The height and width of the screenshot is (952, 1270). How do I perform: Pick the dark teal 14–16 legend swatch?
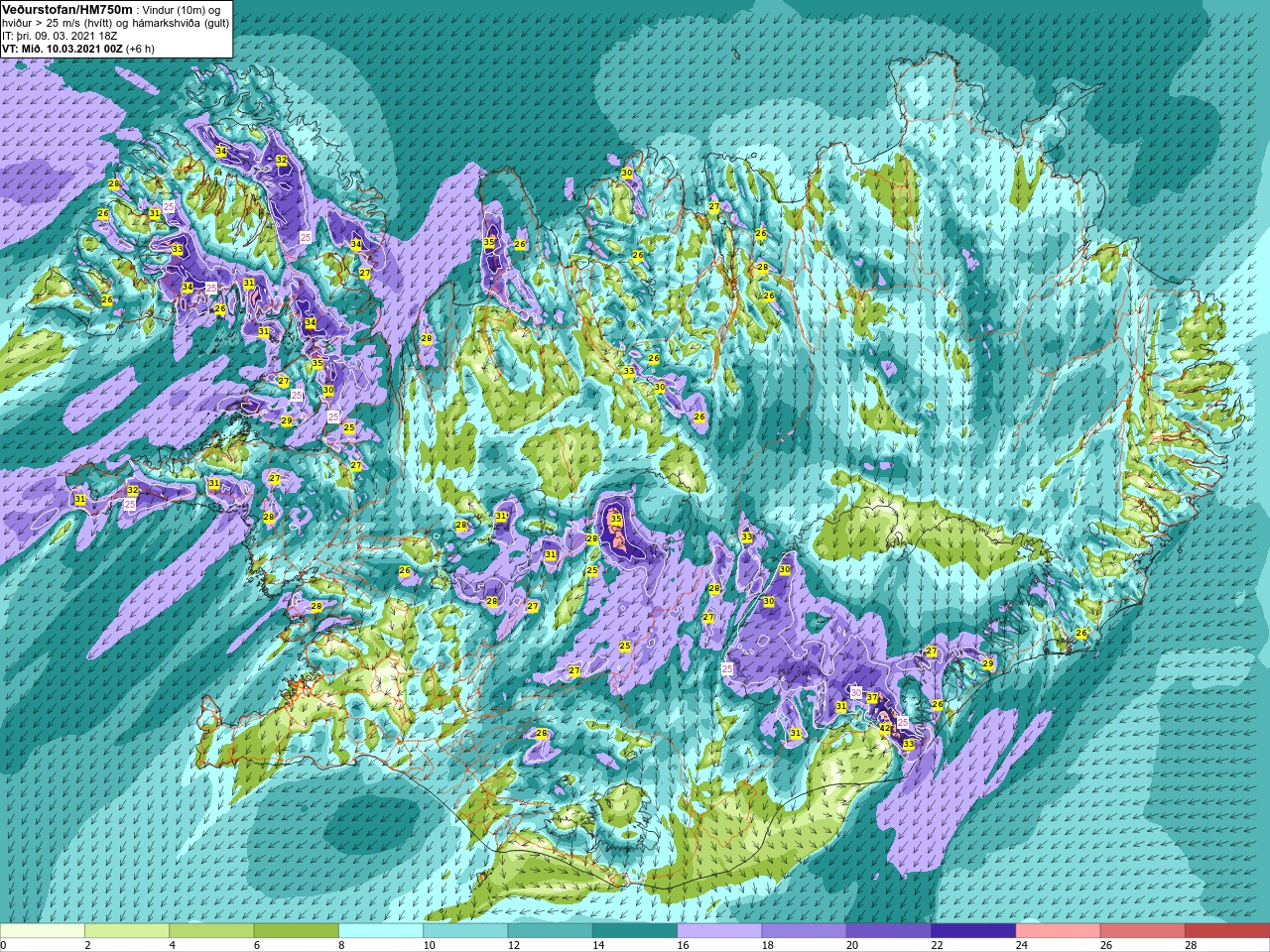635,931
